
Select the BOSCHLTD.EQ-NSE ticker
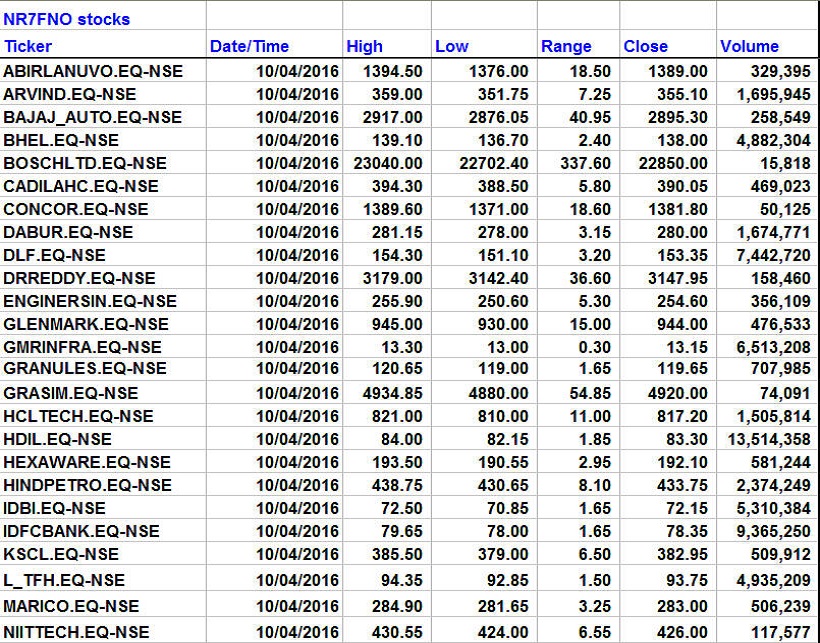[x=85, y=163]
